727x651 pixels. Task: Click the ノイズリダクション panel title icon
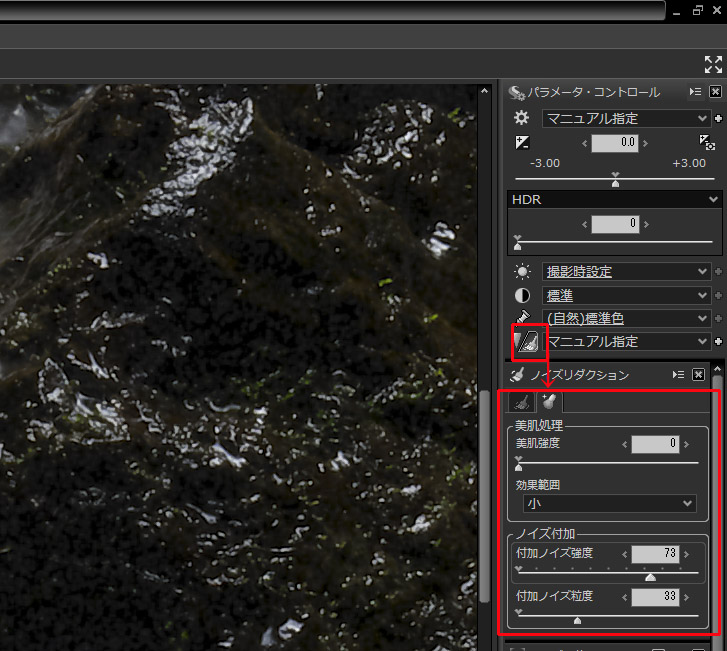pos(517,374)
